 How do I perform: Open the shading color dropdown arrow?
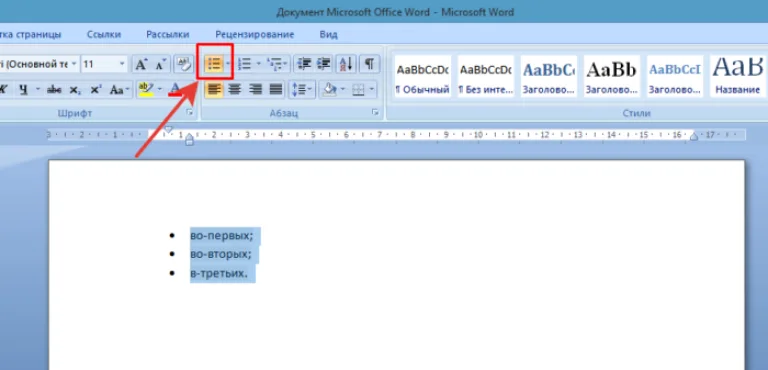tap(343, 89)
